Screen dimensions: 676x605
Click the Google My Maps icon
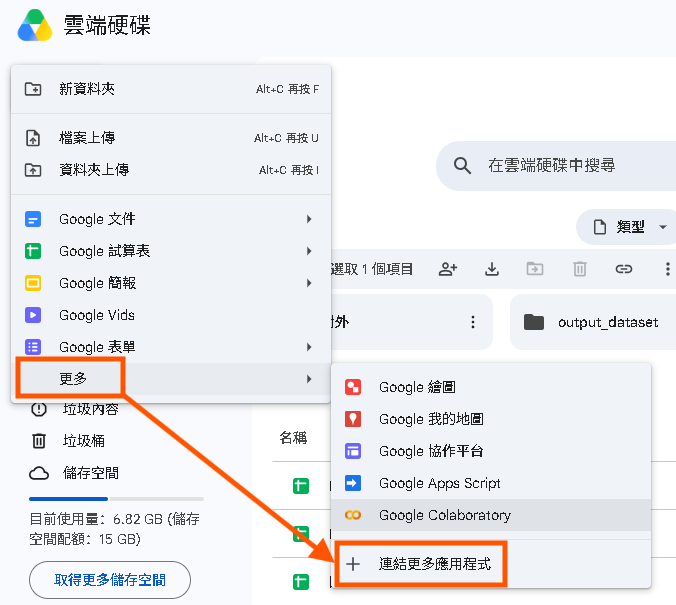[353, 419]
